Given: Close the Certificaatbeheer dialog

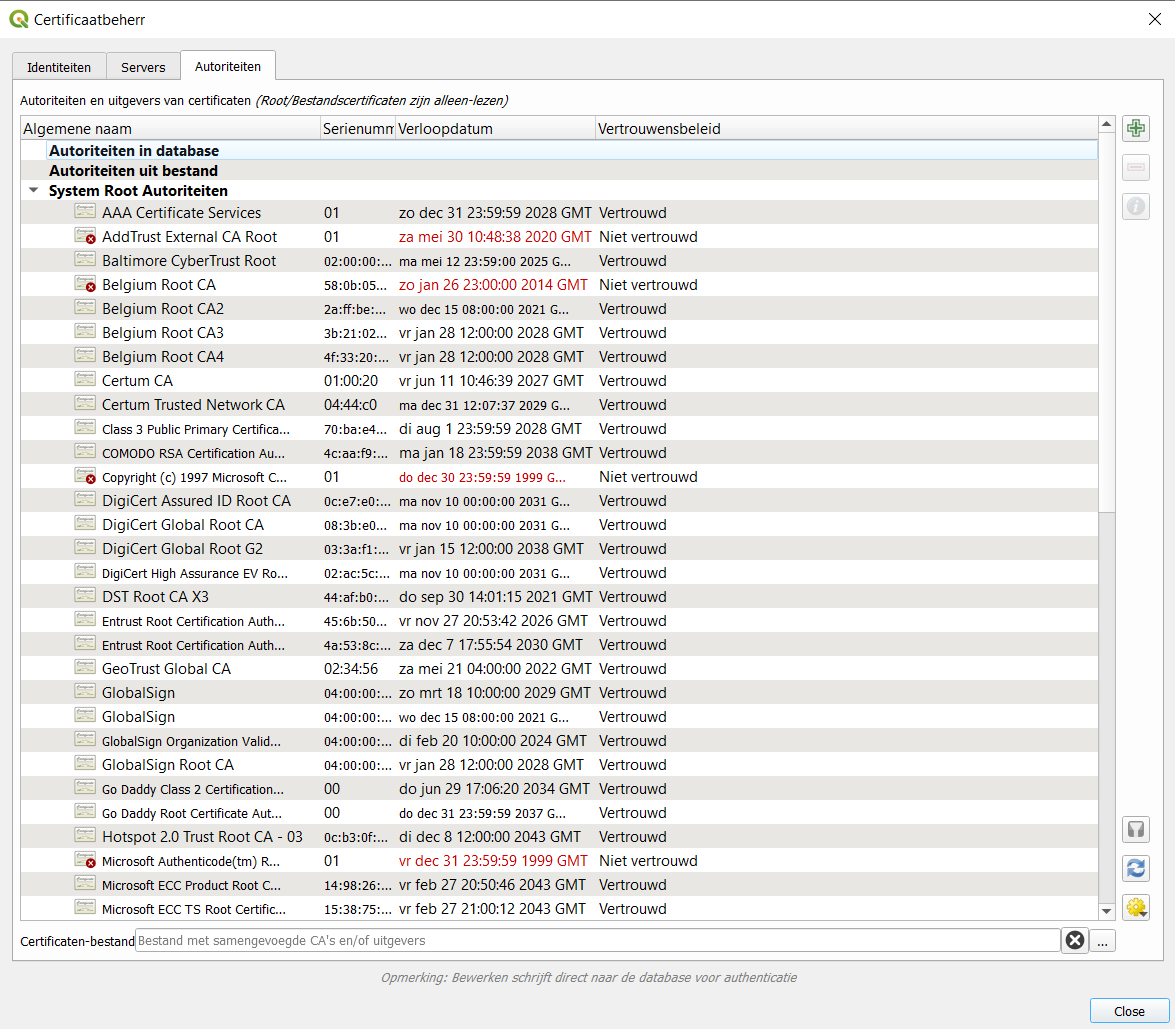Looking at the screenshot, I should coord(1128,1011).
